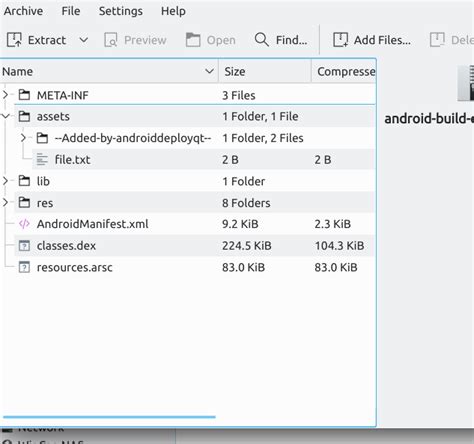Click the '1 Folder' size cell for lib
The image size is (474, 444).
click(x=243, y=181)
